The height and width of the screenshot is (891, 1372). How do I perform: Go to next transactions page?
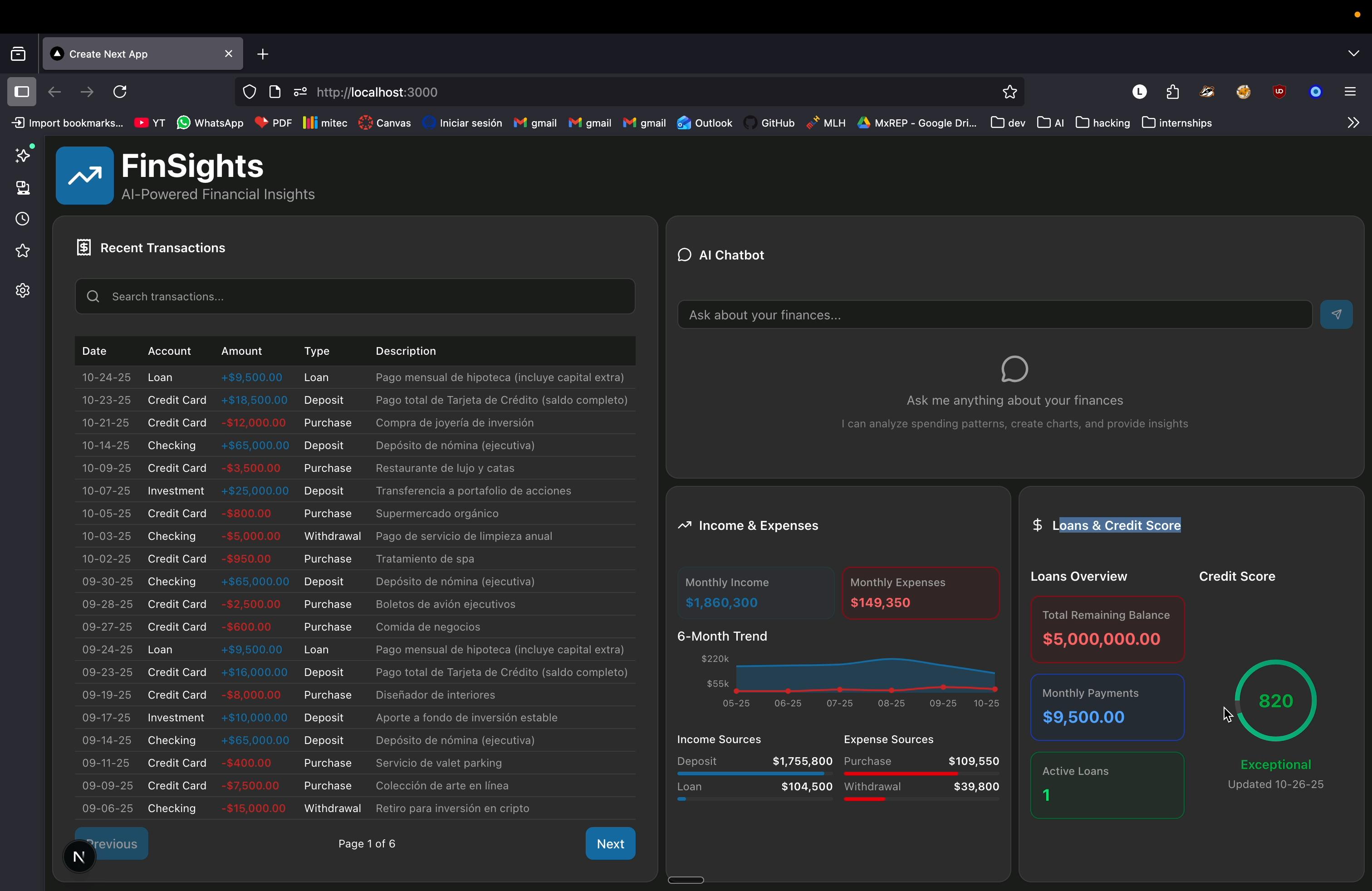pos(610,844)
